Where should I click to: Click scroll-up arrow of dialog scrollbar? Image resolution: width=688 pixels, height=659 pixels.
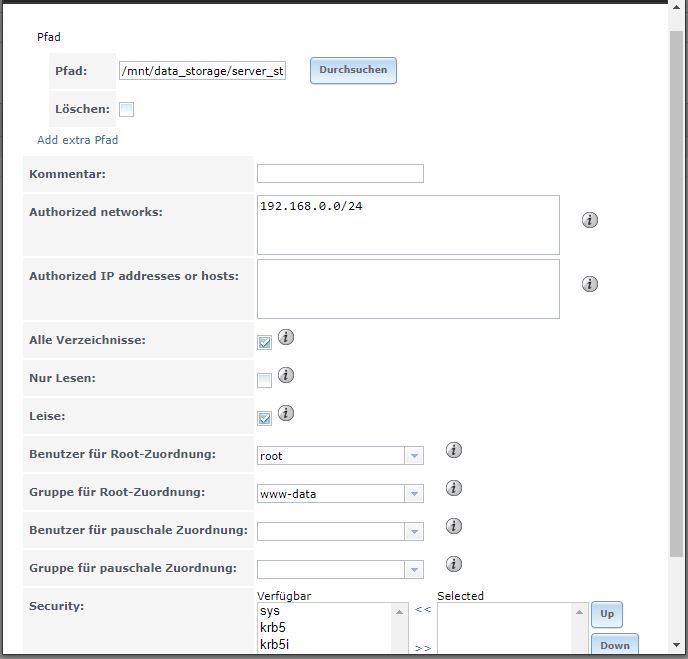[676, 7]
